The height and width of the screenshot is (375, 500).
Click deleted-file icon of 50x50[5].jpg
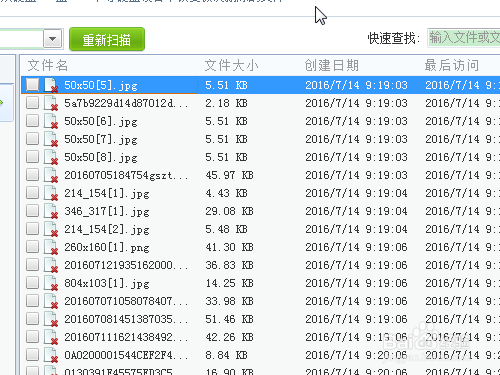tap(51, 85)
